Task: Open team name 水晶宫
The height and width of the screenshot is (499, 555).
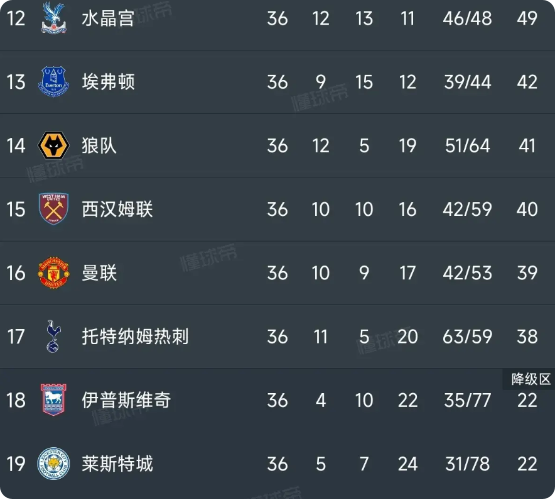Action: pos(108,18)
